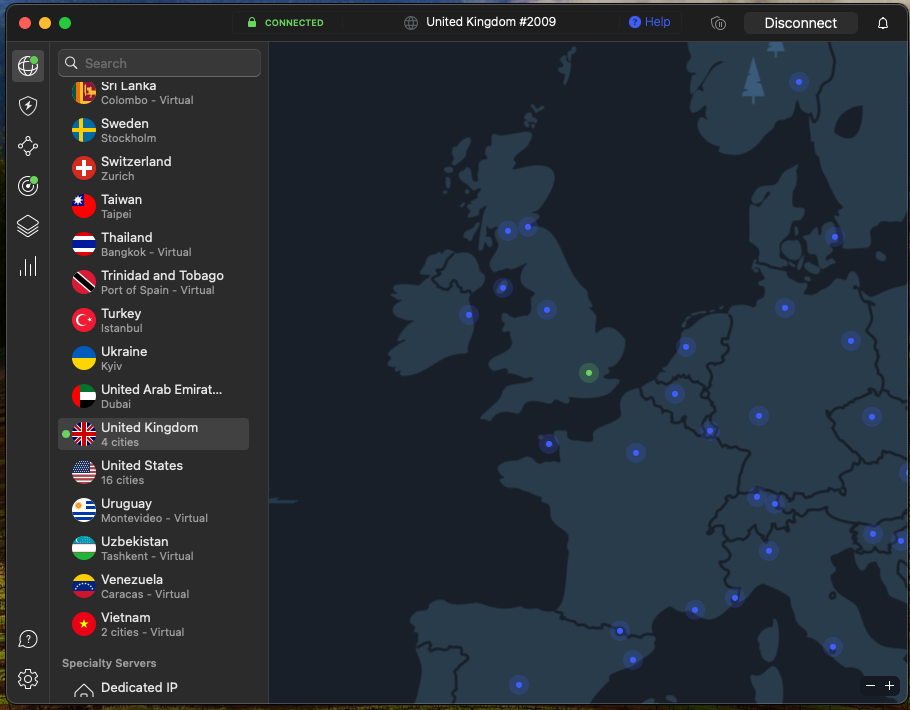
Task: Open the VPN globe sidebar tab
Action: click(28, 66)
